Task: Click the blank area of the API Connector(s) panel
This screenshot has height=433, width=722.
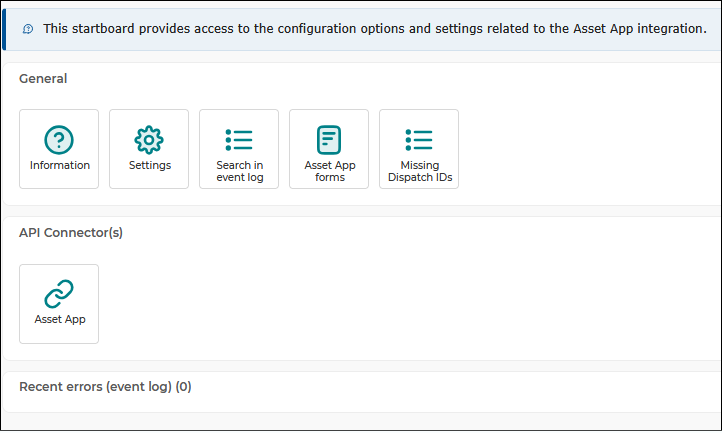Action: 410,304
